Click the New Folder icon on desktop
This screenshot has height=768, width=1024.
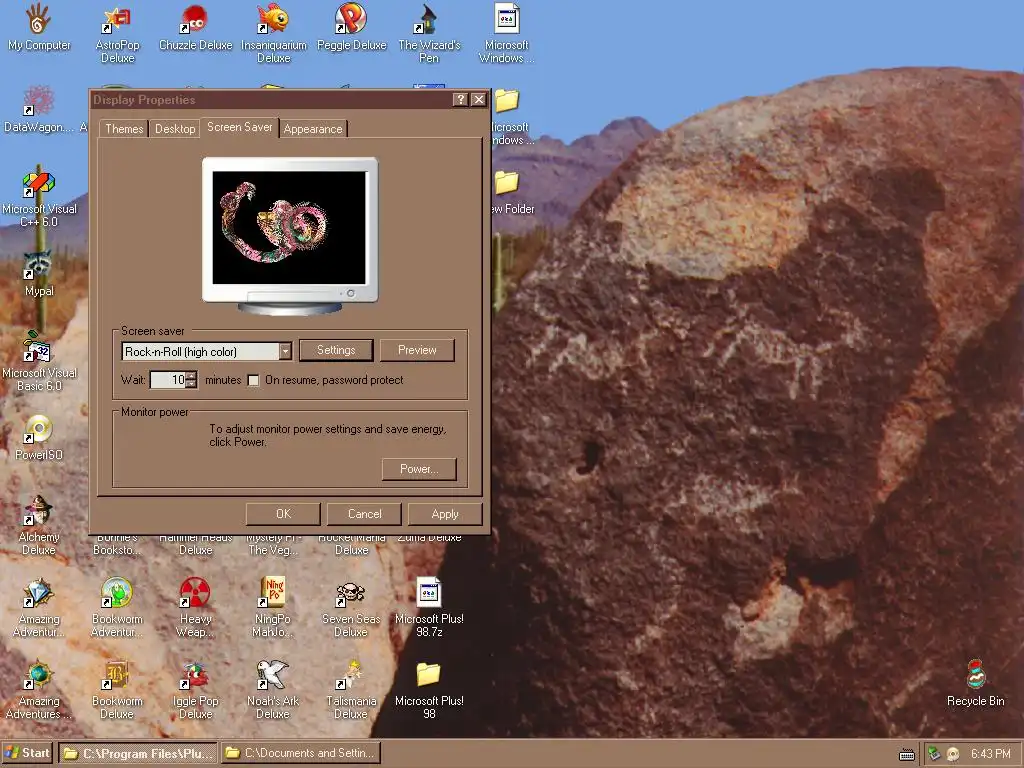(507, 184)
